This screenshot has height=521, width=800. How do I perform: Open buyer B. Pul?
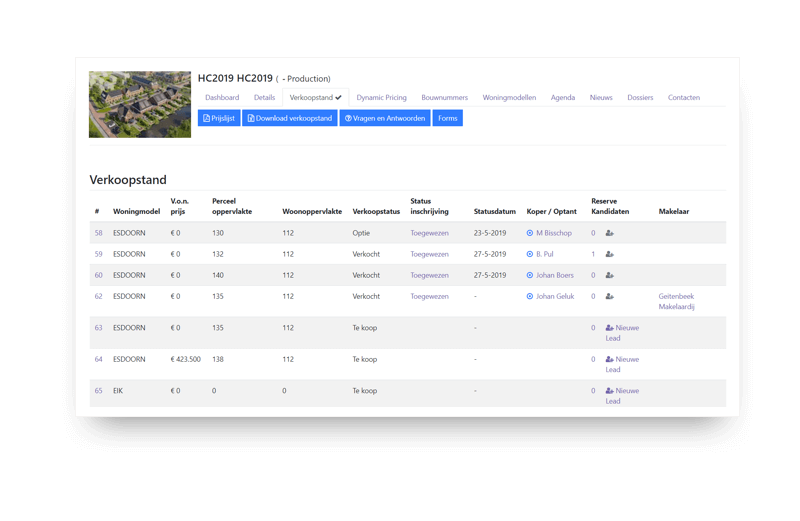545,254
